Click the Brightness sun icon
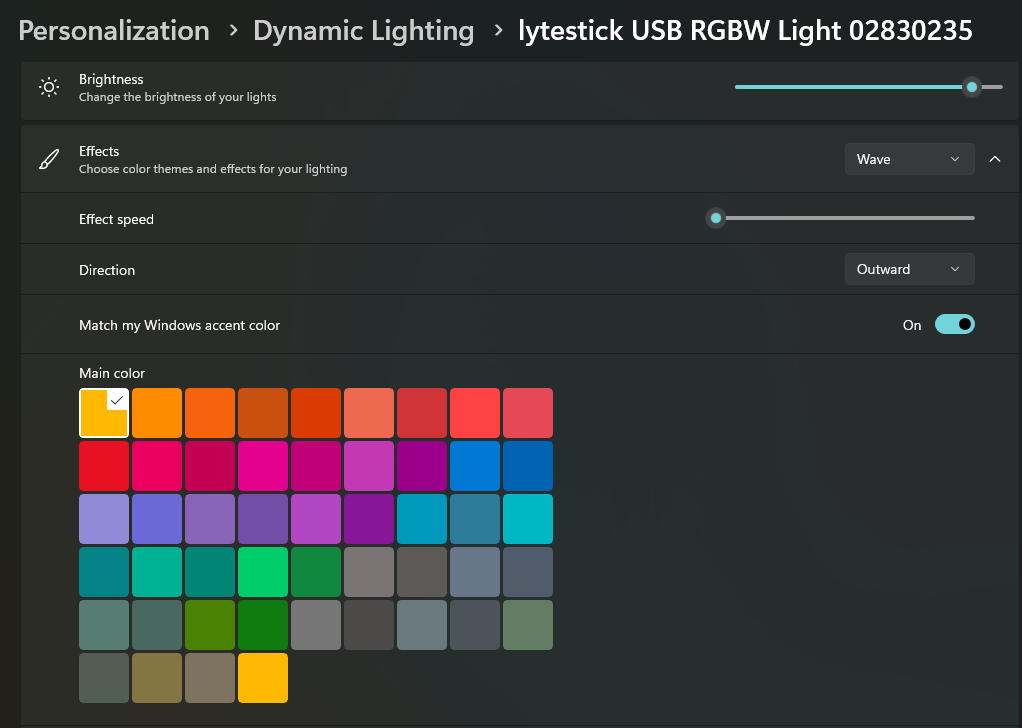Screen dimensions: 1022x728 (49, 88)
